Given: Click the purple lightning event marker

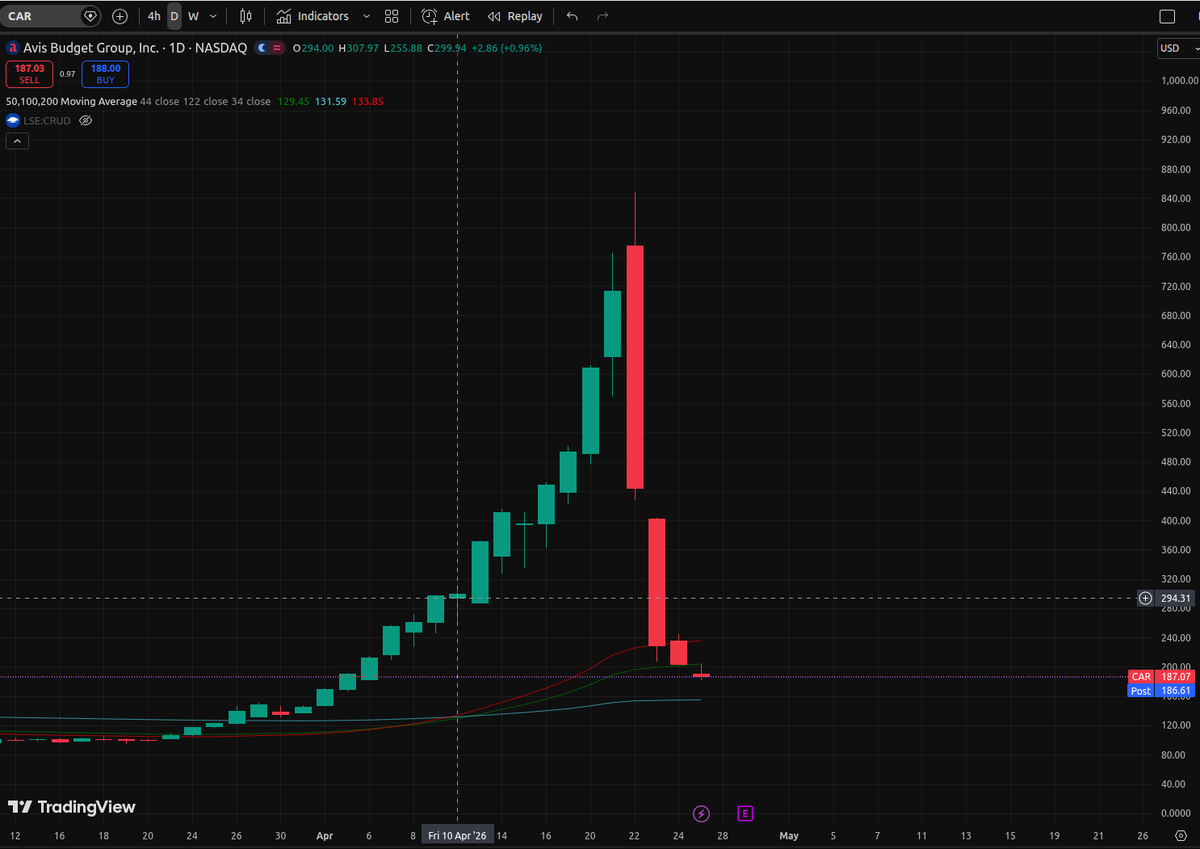Looking at the screenshot, I should (x=701, y=813).
